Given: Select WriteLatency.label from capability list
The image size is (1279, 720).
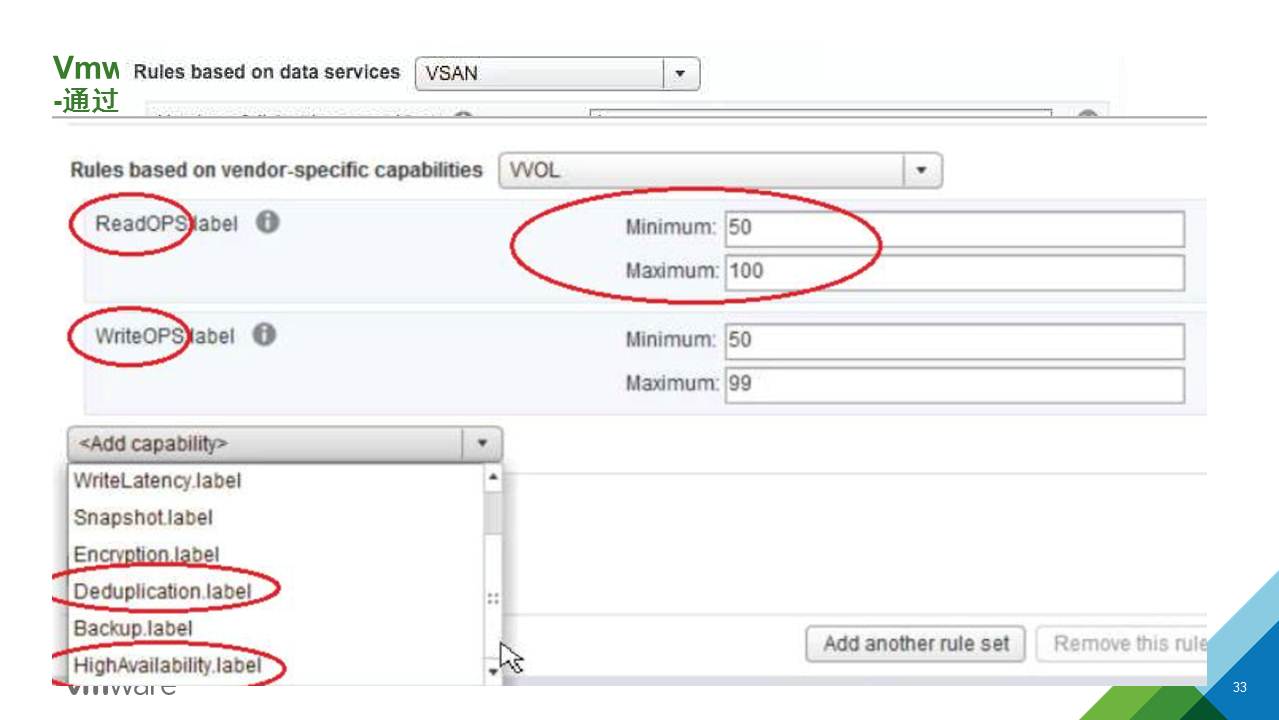Looking at the screenshot, I should coord(158,480).
